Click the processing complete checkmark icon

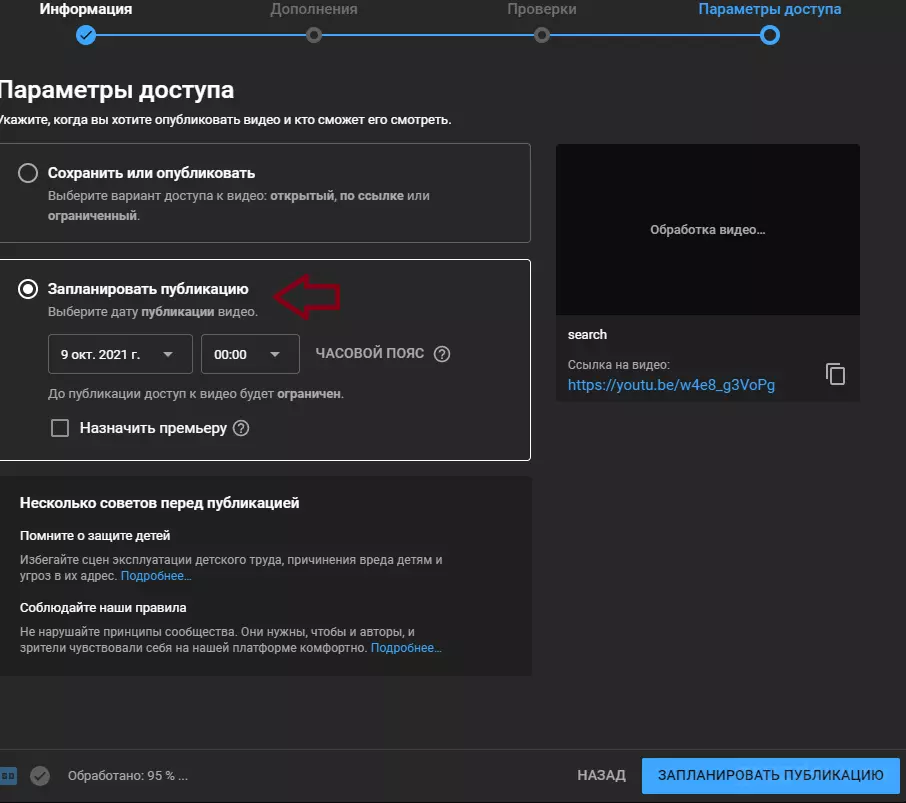pos(40,776)
